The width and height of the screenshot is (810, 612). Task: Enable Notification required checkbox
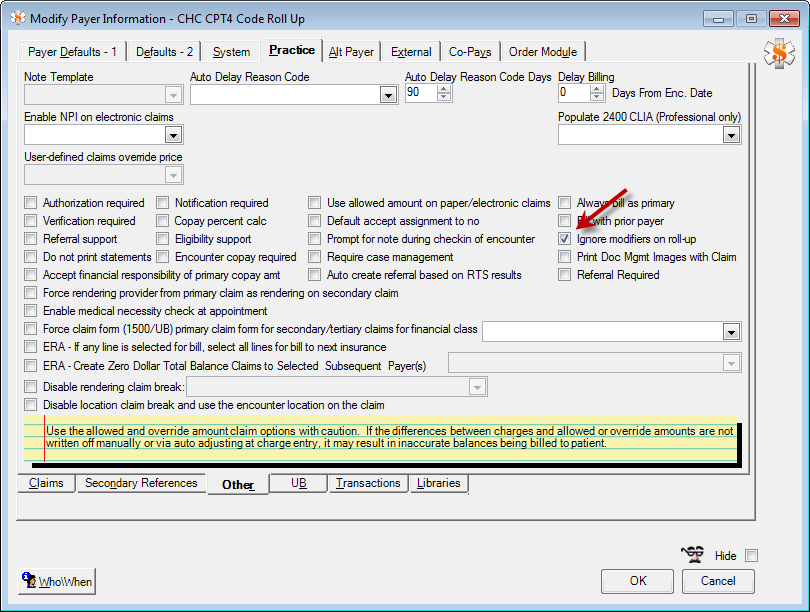[x=163, y=202]
